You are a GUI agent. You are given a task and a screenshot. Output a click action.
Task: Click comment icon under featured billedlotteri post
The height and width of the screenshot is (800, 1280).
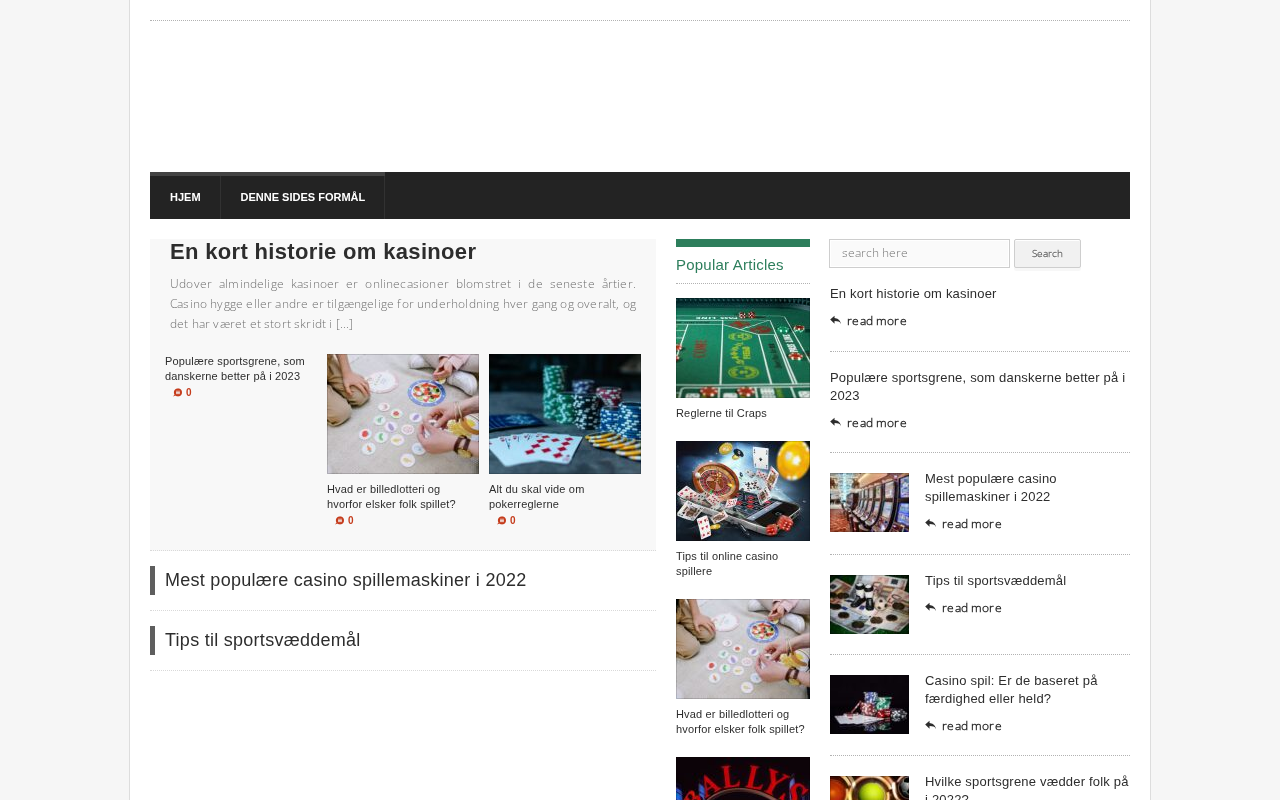pyautogui.click(x=340, y=521)
